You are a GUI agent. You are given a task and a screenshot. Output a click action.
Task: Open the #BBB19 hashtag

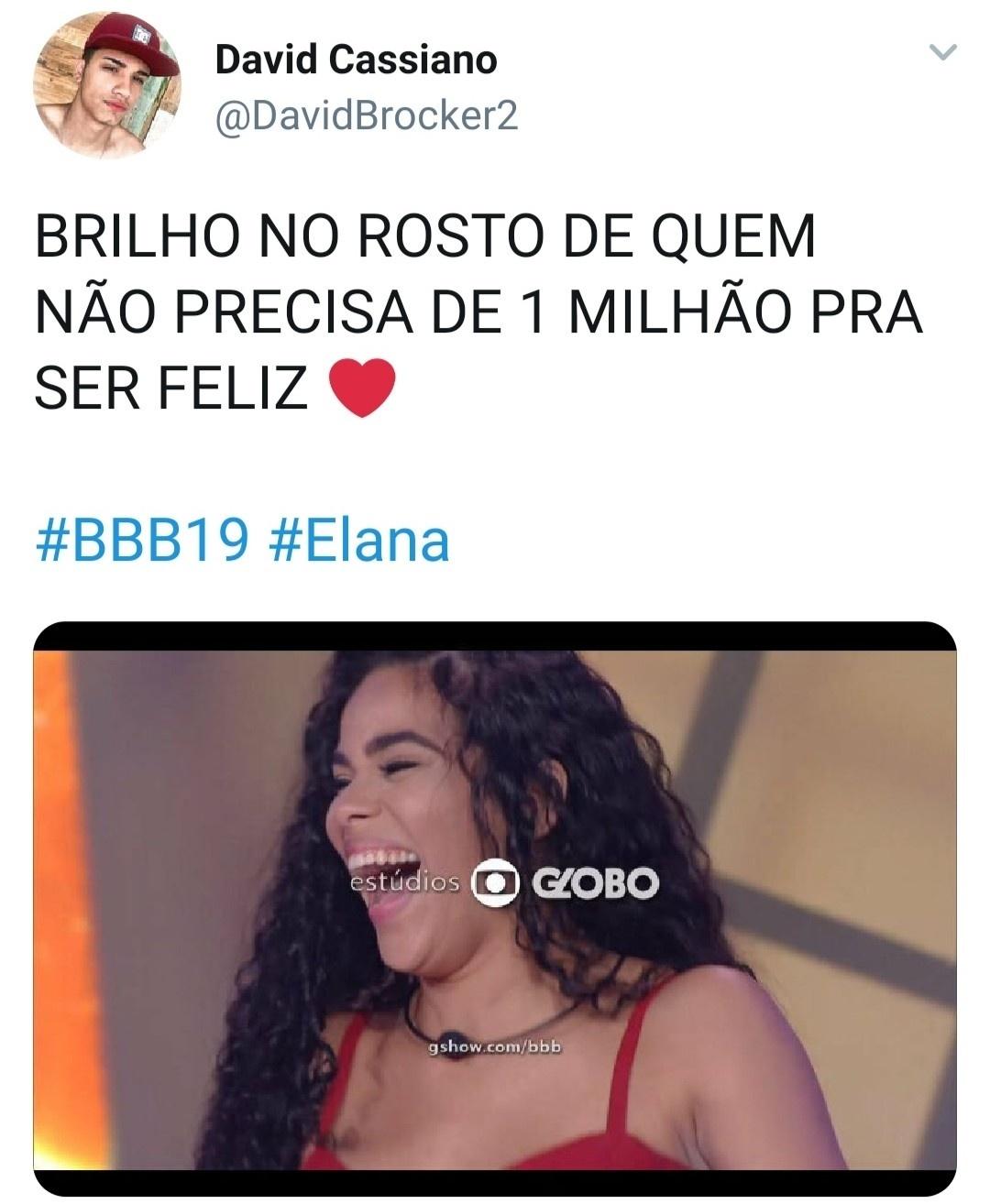point(142,541)
